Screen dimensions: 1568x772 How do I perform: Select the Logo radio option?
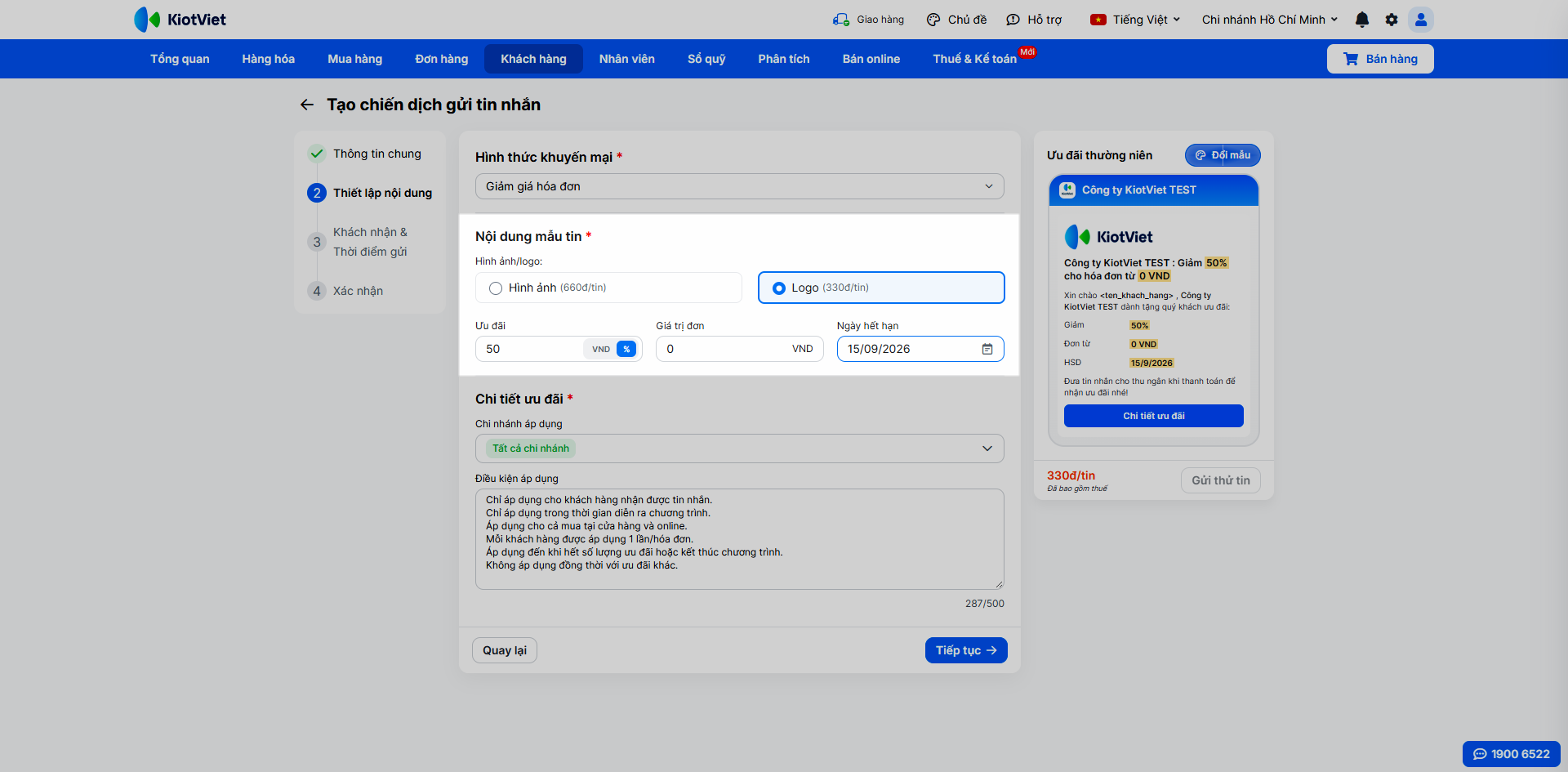tap(779, 288)
